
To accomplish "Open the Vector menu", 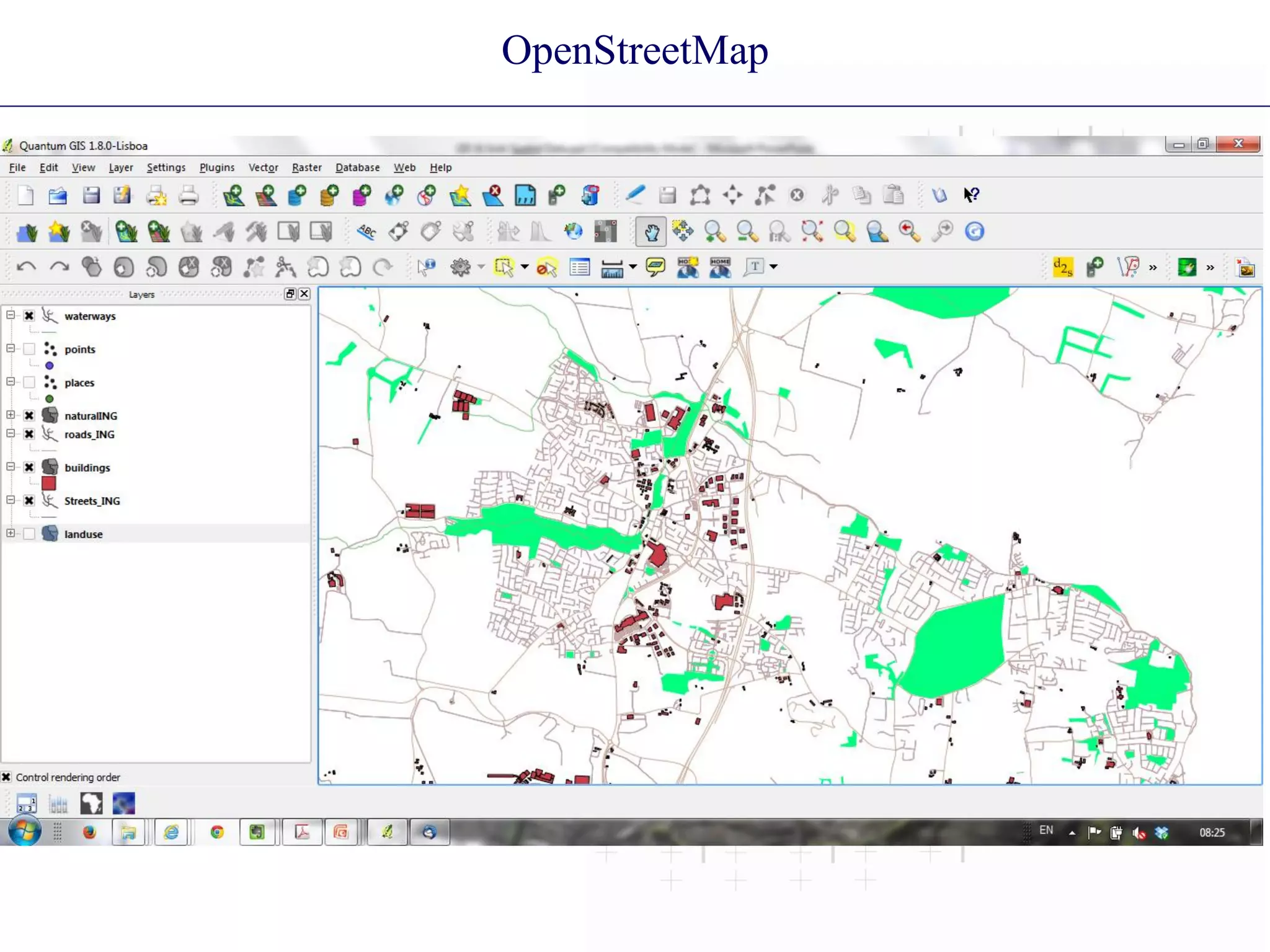I will pos(263,167).
